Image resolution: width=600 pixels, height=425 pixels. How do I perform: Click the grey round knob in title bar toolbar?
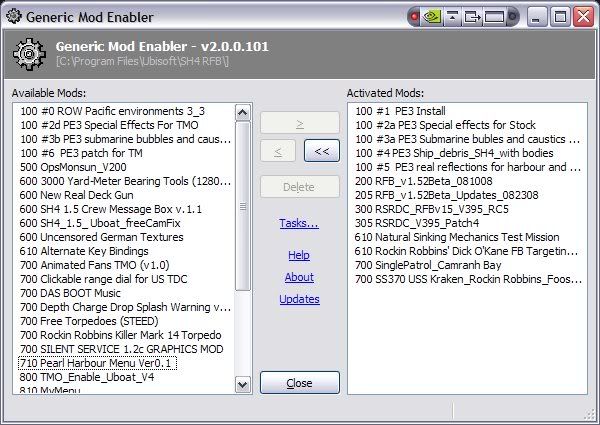(512, 16)
